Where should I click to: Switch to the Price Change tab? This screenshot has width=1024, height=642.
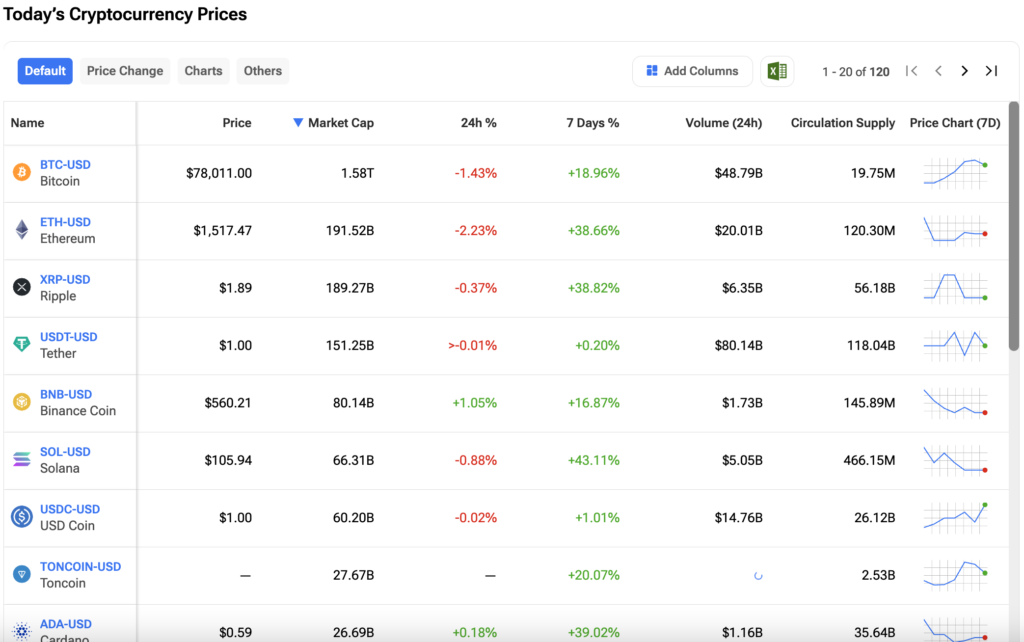pyautogui.click(x=125, y=71)
